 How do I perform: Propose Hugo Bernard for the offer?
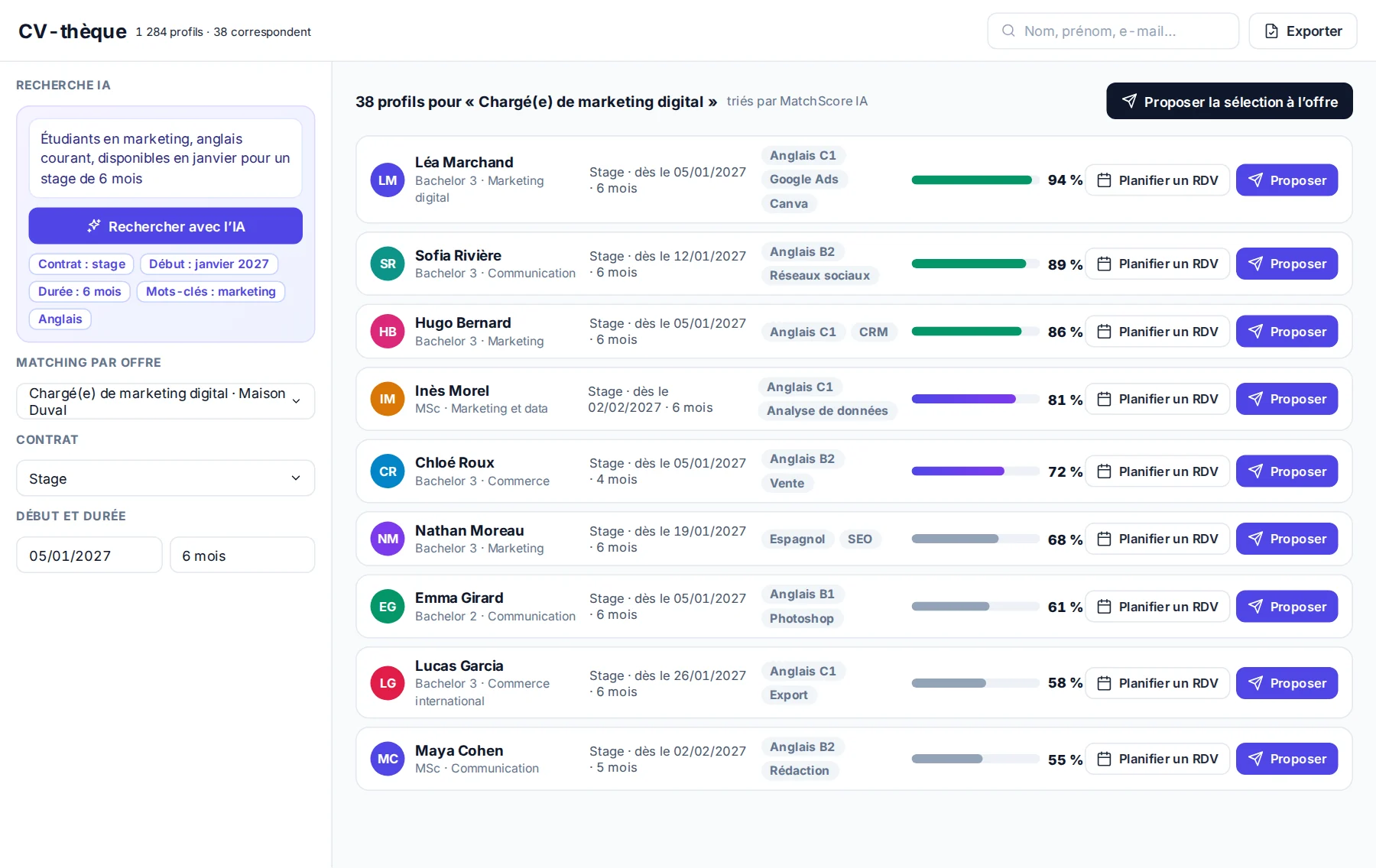pyautogui.click(x=1287, y=332)
